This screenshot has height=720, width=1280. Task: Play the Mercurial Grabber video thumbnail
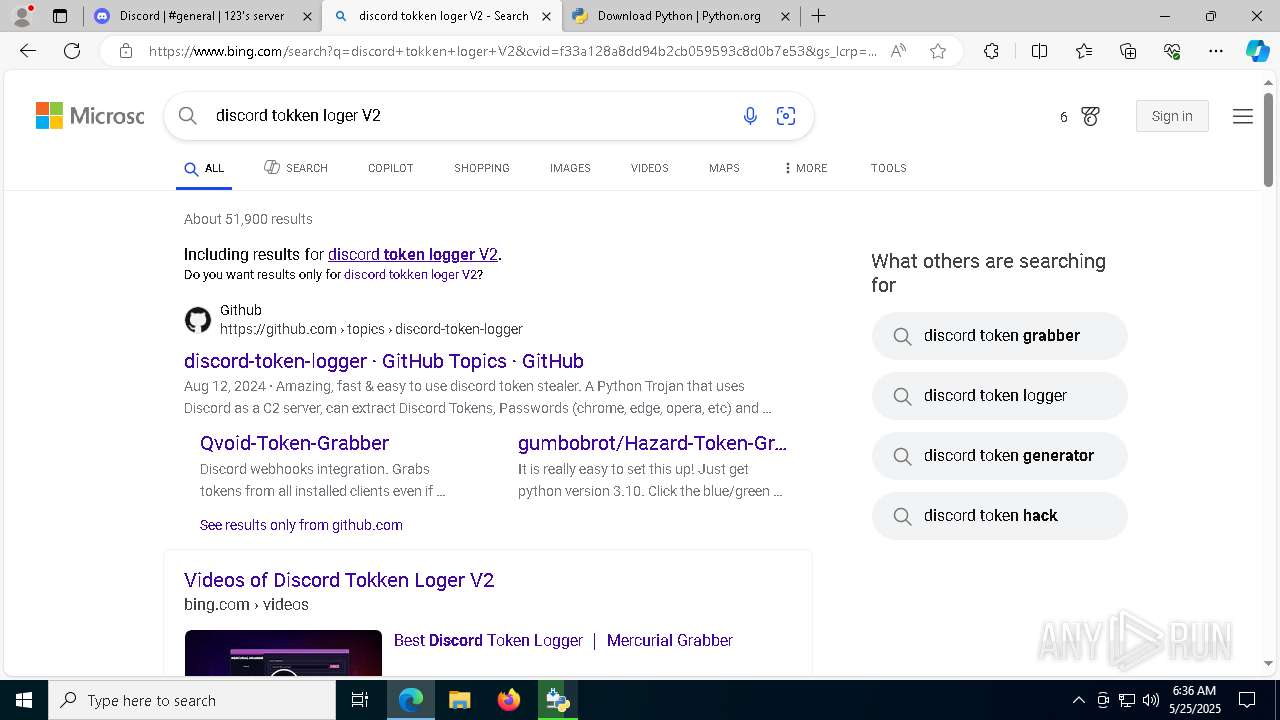tap(283, 652)
